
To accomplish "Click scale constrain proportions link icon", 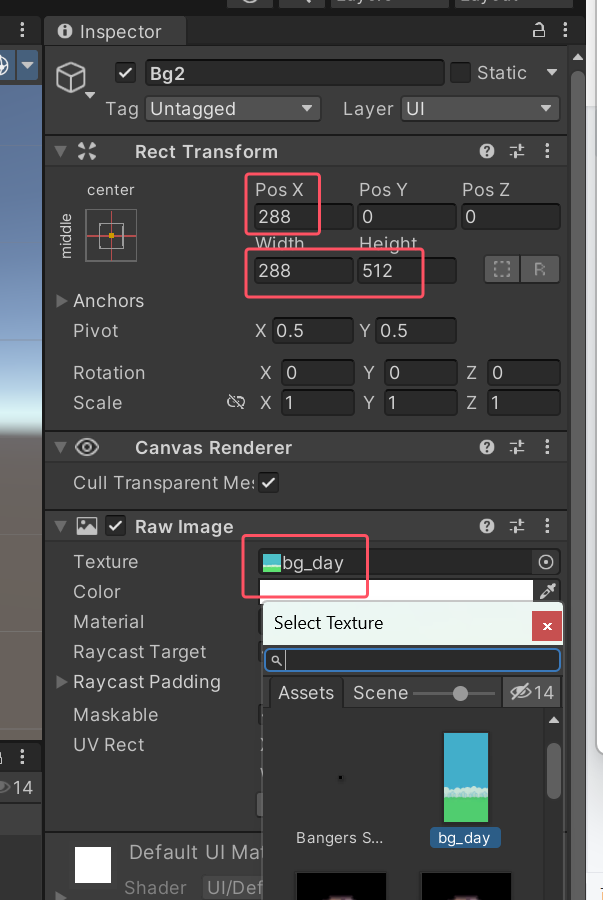I will click(x=236, y=403).
